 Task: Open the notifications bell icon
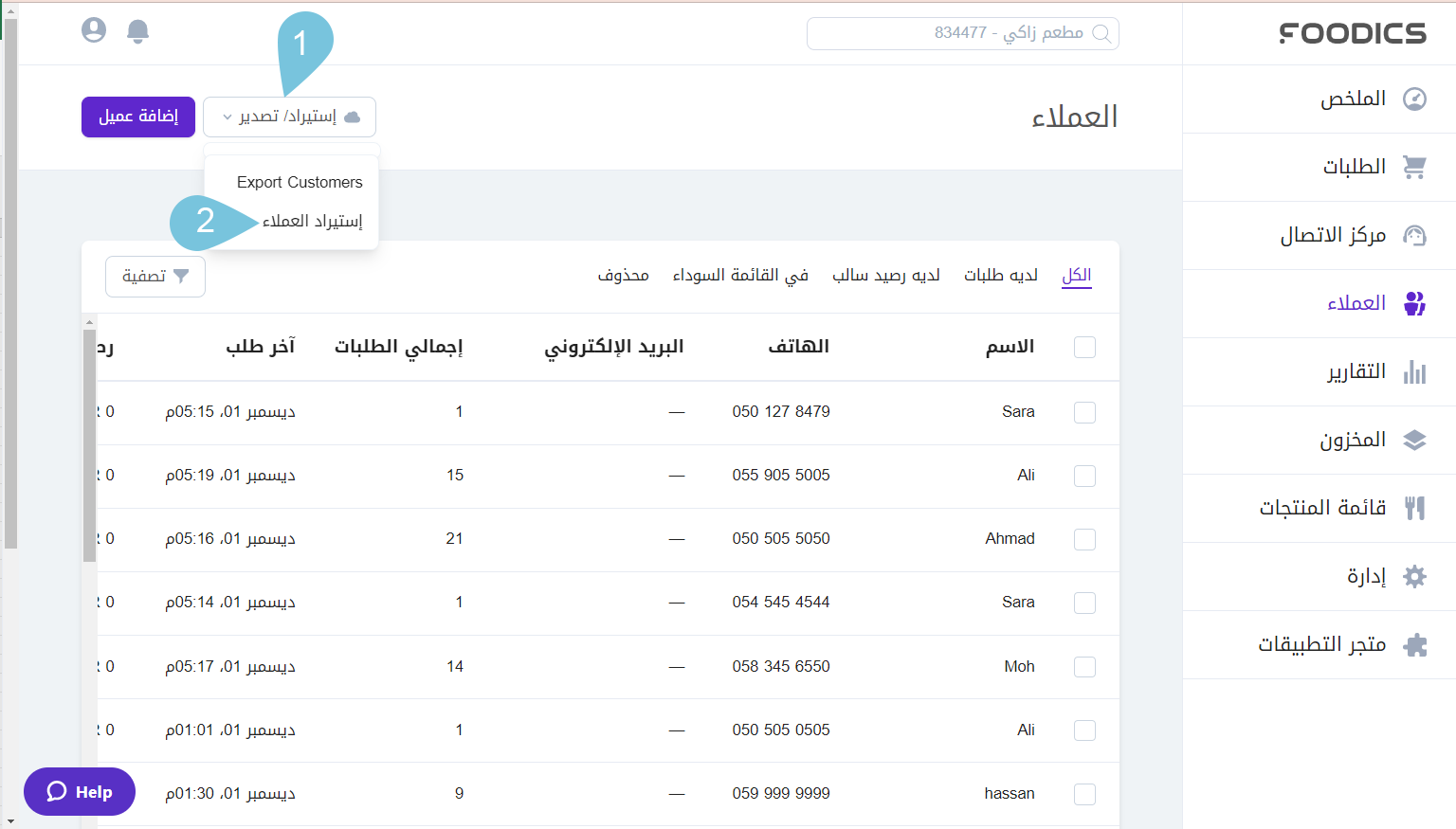point(137,30)
